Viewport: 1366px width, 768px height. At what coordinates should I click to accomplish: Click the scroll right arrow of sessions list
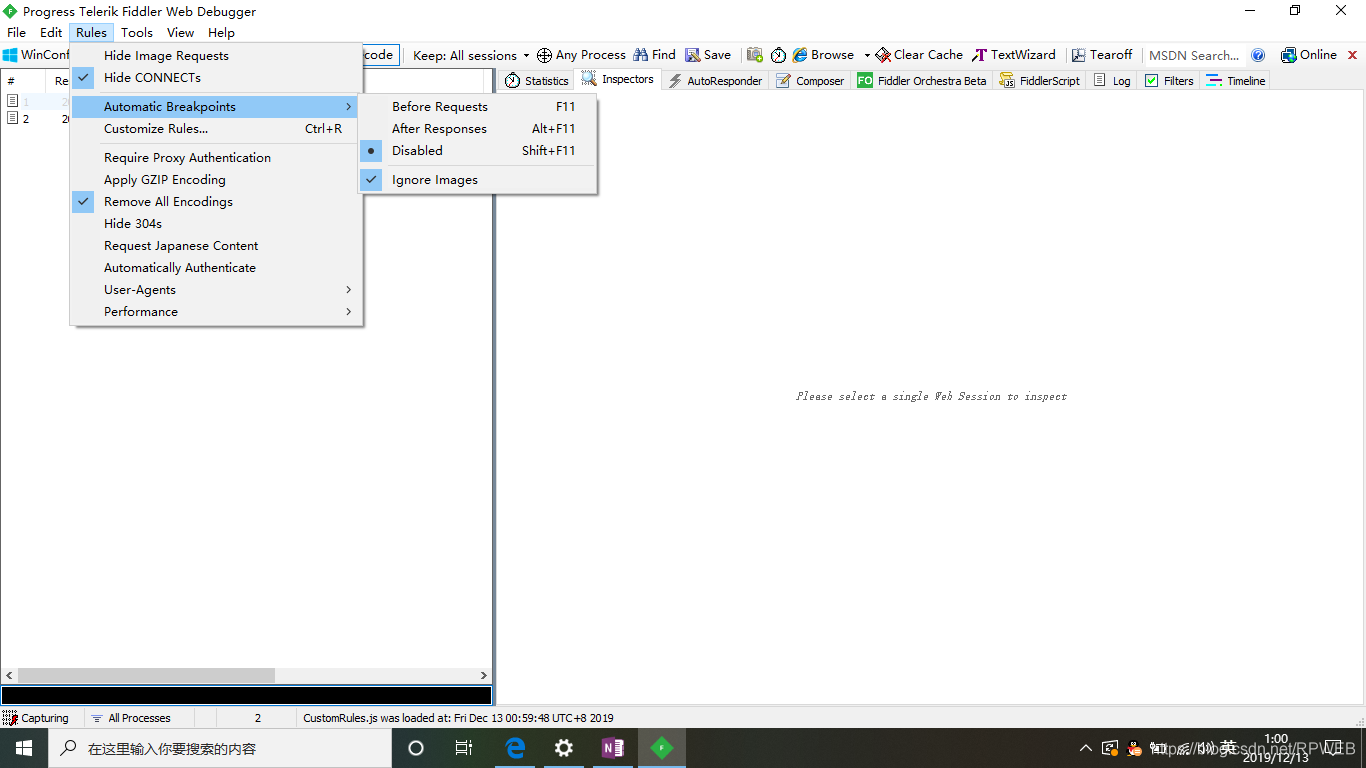[484, 676]
